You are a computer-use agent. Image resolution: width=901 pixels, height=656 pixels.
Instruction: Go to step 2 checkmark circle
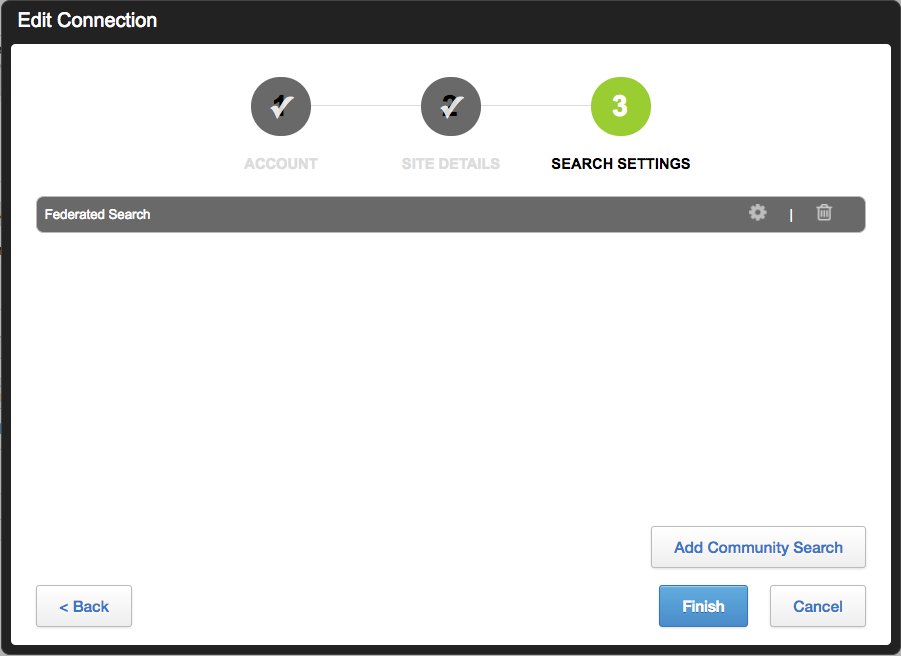pos(450,106)
